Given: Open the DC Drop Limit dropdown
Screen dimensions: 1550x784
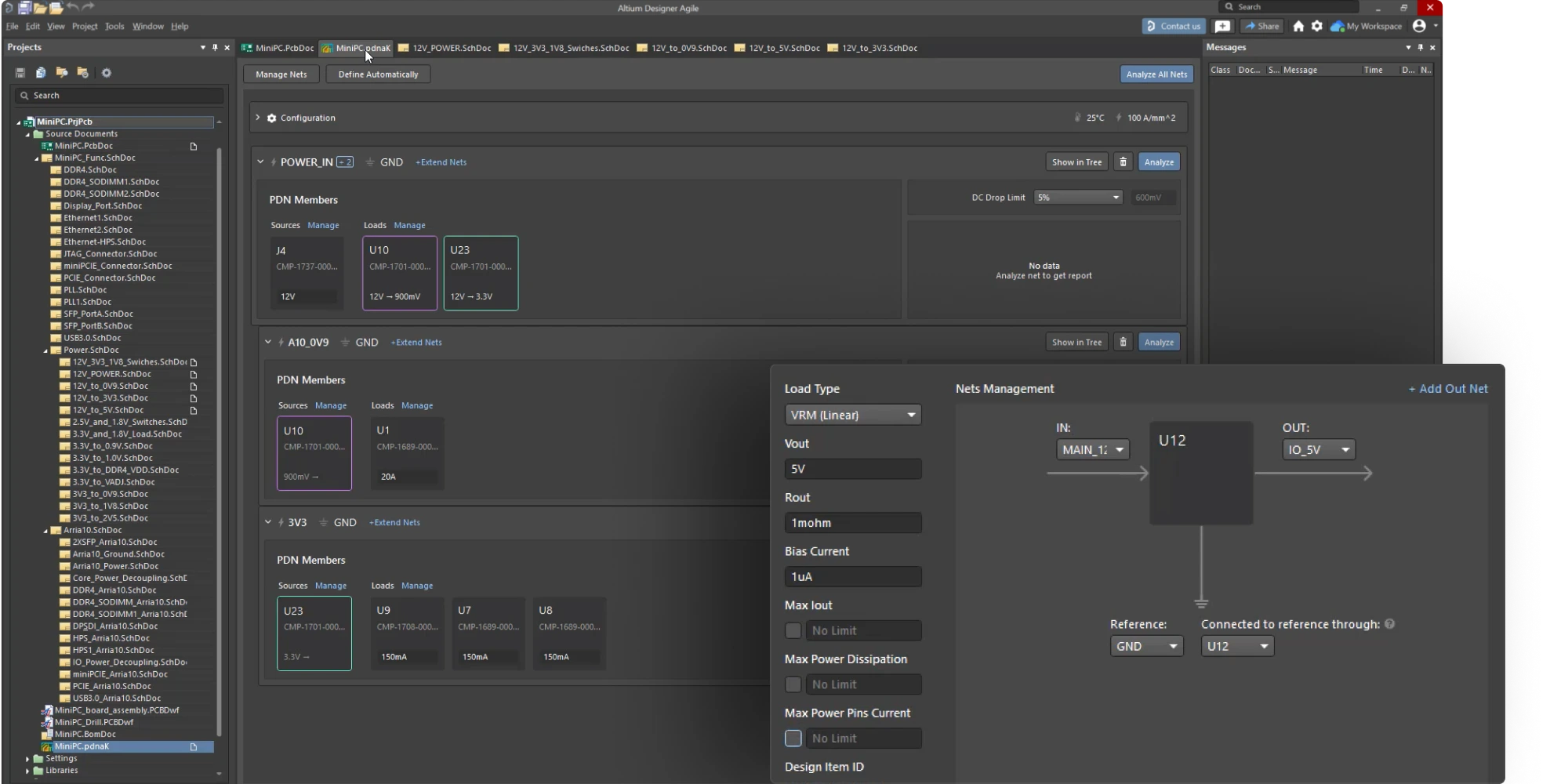Looking at the screenshot, I should pyautogui.click(x=1078, y=198).
